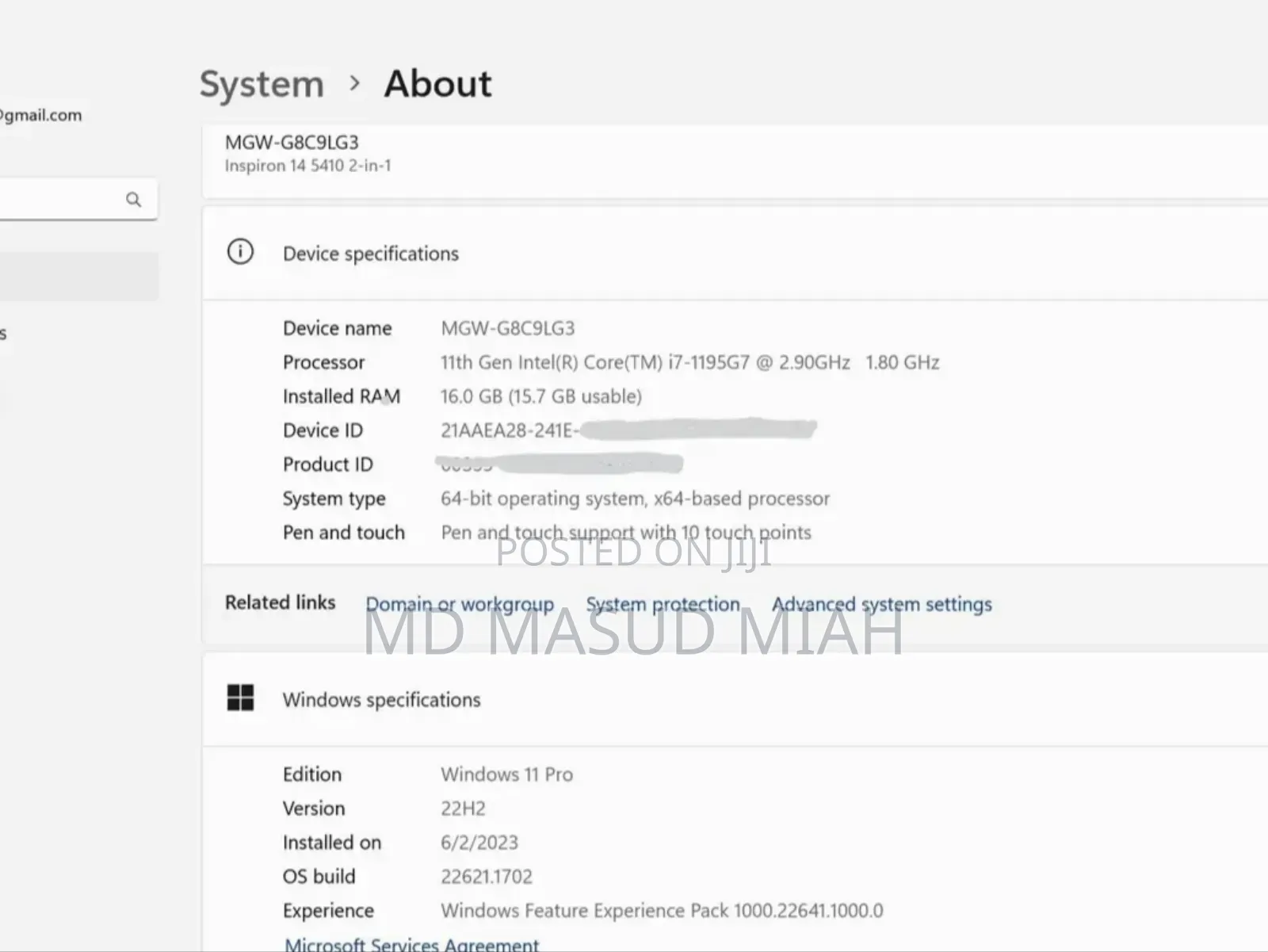Open Advanced system settings
The image size is (1268, 952).
coord(881,604)
